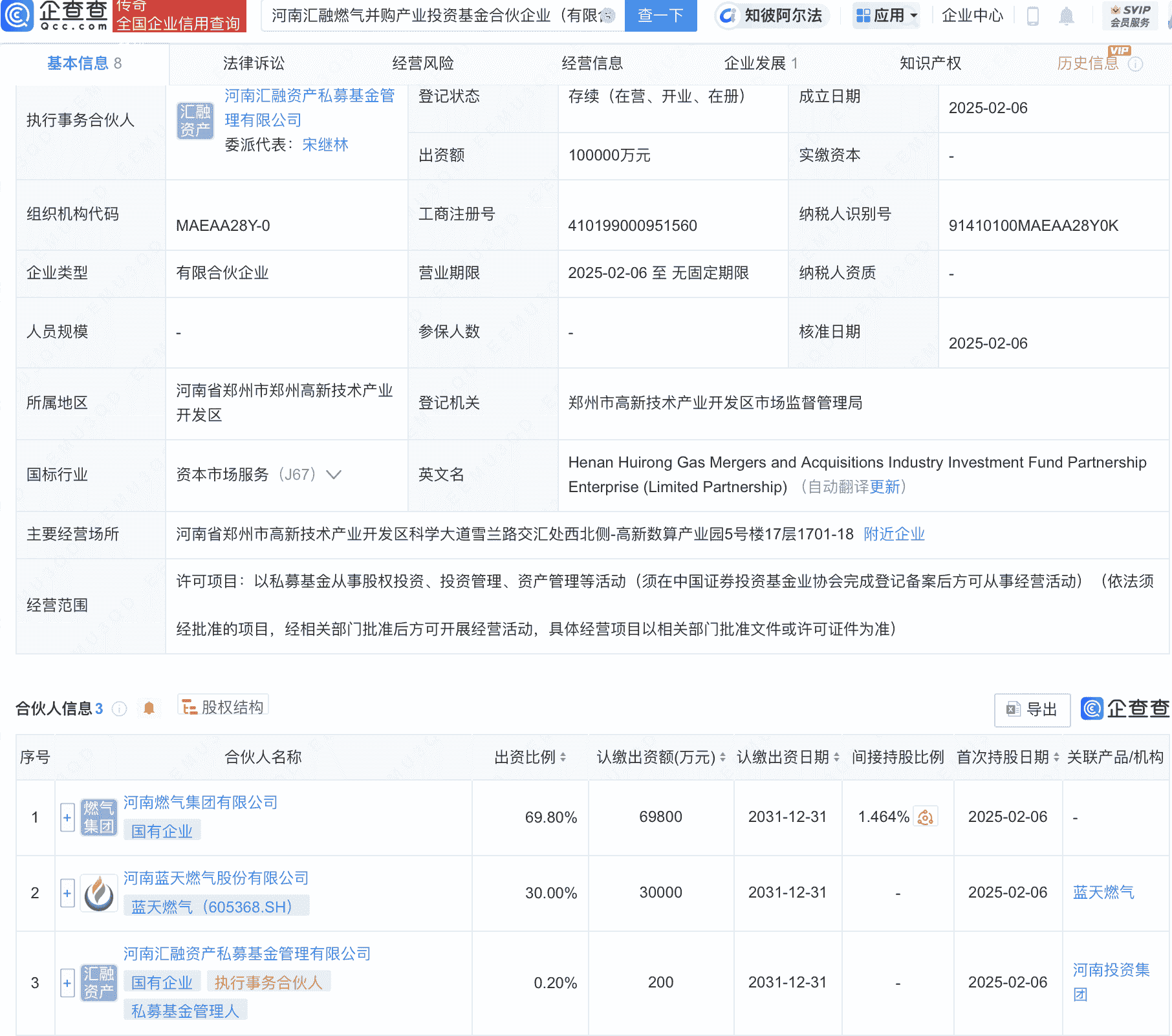The height and width of the screenshot is (1036, 1172).
Task: Open the 知识产权 tab
Action: [929, 63]
